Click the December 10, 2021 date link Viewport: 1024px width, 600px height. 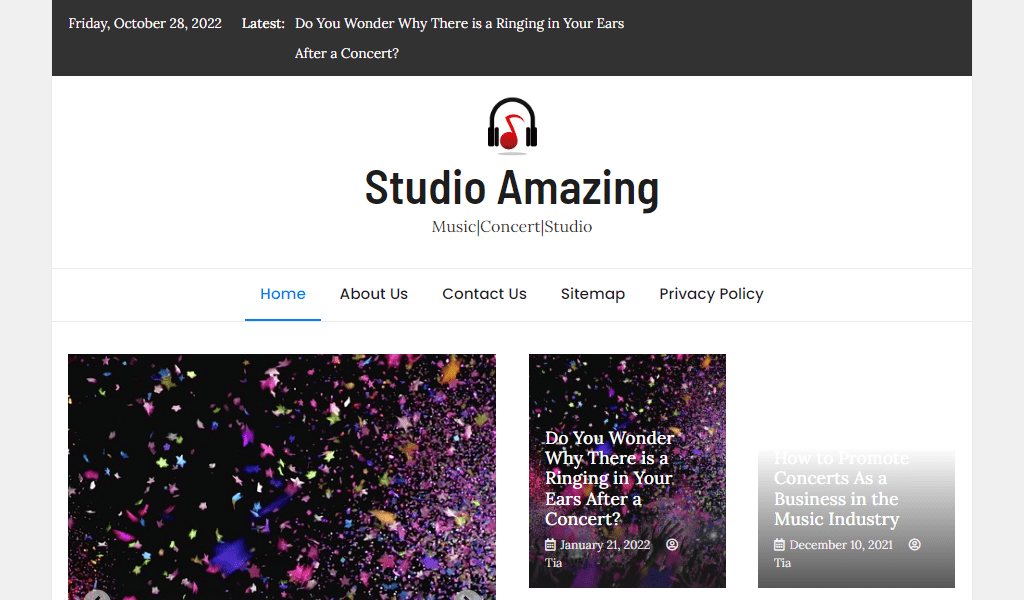pyautogui.click(x=840, y=545)
